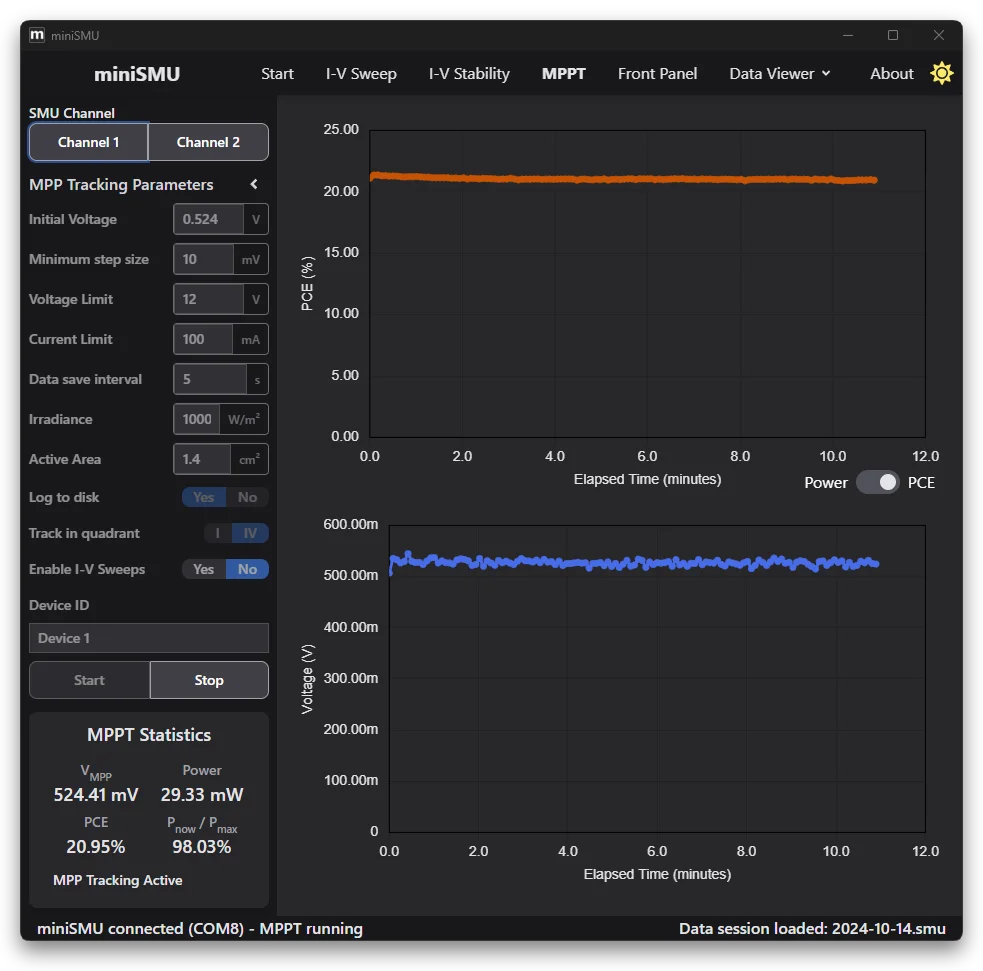983x971 pixels.
Task: Toggle the Power / PCE chart switch
Action: tap(877, 482)
